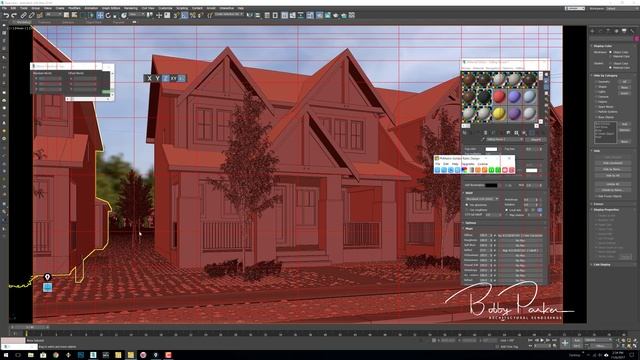The image size is (640, 360).
Task: Open the selection filter dropdown
Action: pyautogui.click(x=53, y=15)
